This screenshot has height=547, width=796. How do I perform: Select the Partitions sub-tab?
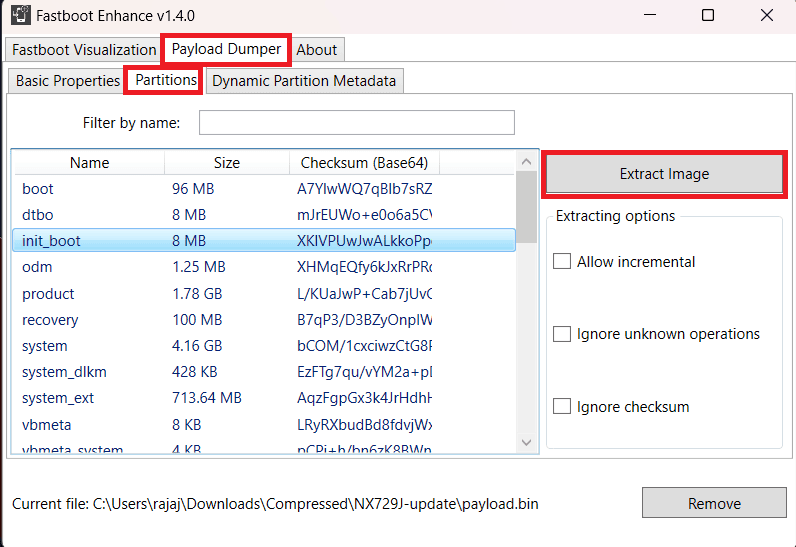click(166, 80)
